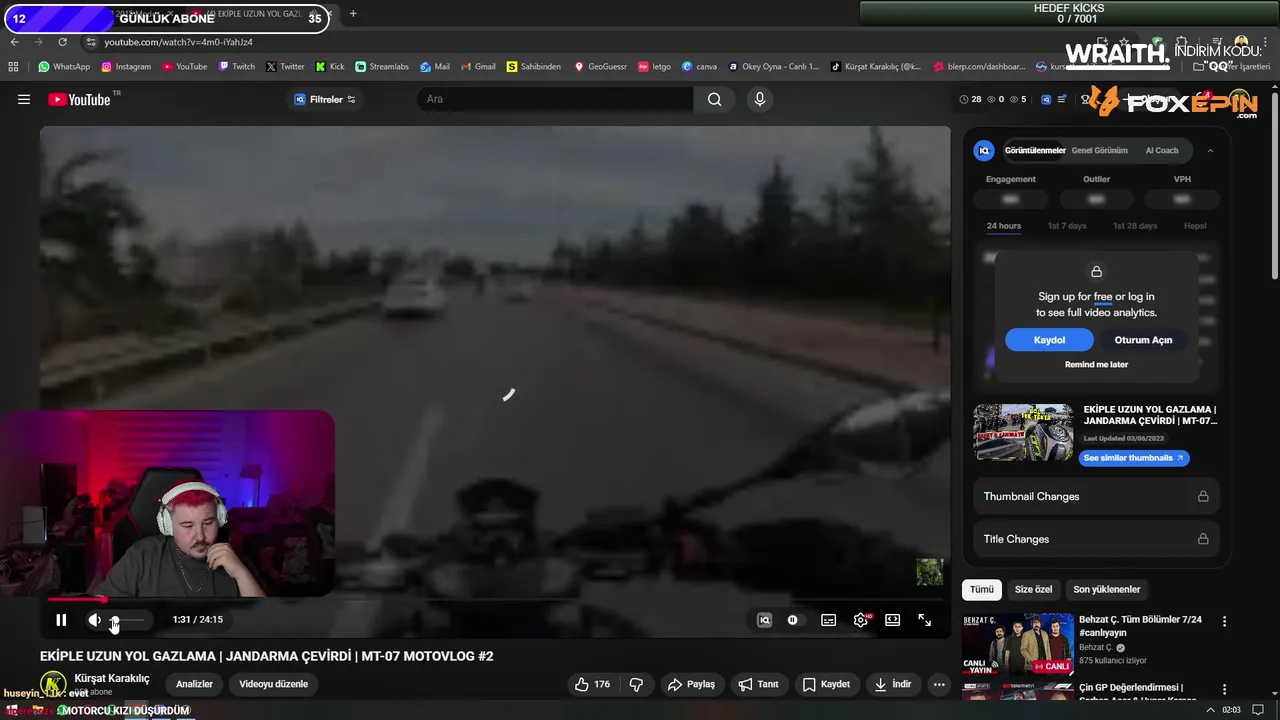Open the Behzat Ç. live video thumbnail
Screen dimensions: 1280x720
1018,643
